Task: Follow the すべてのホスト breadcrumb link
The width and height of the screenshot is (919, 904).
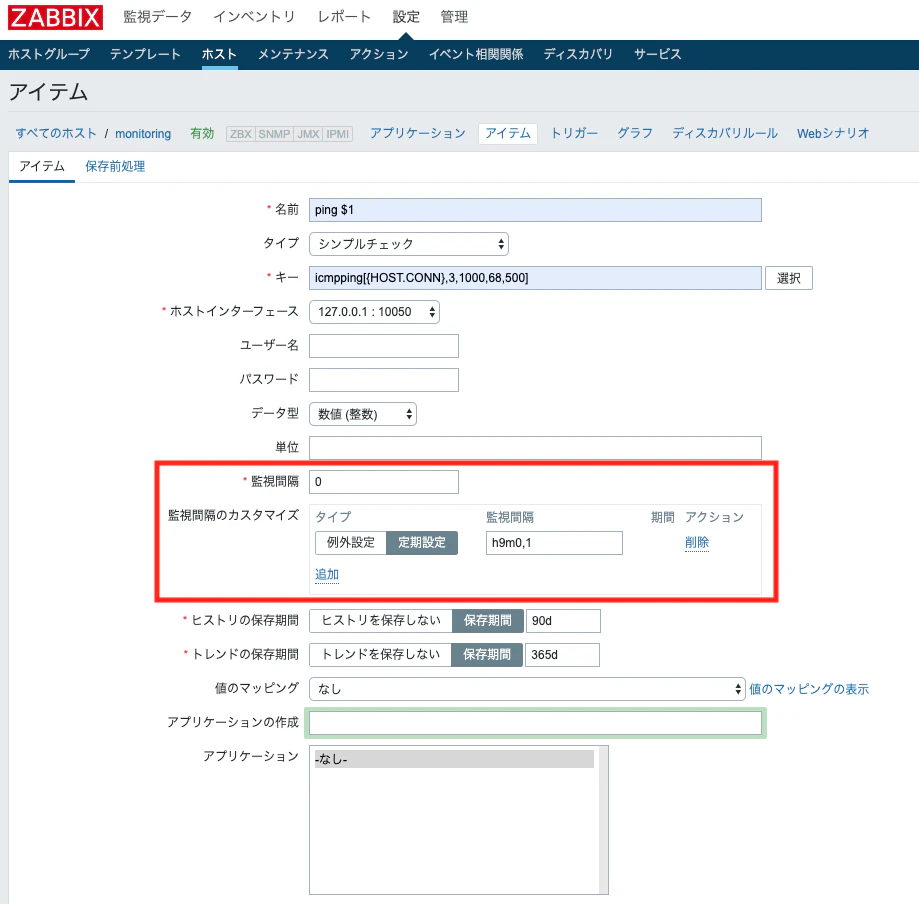Action: [56, 134]
